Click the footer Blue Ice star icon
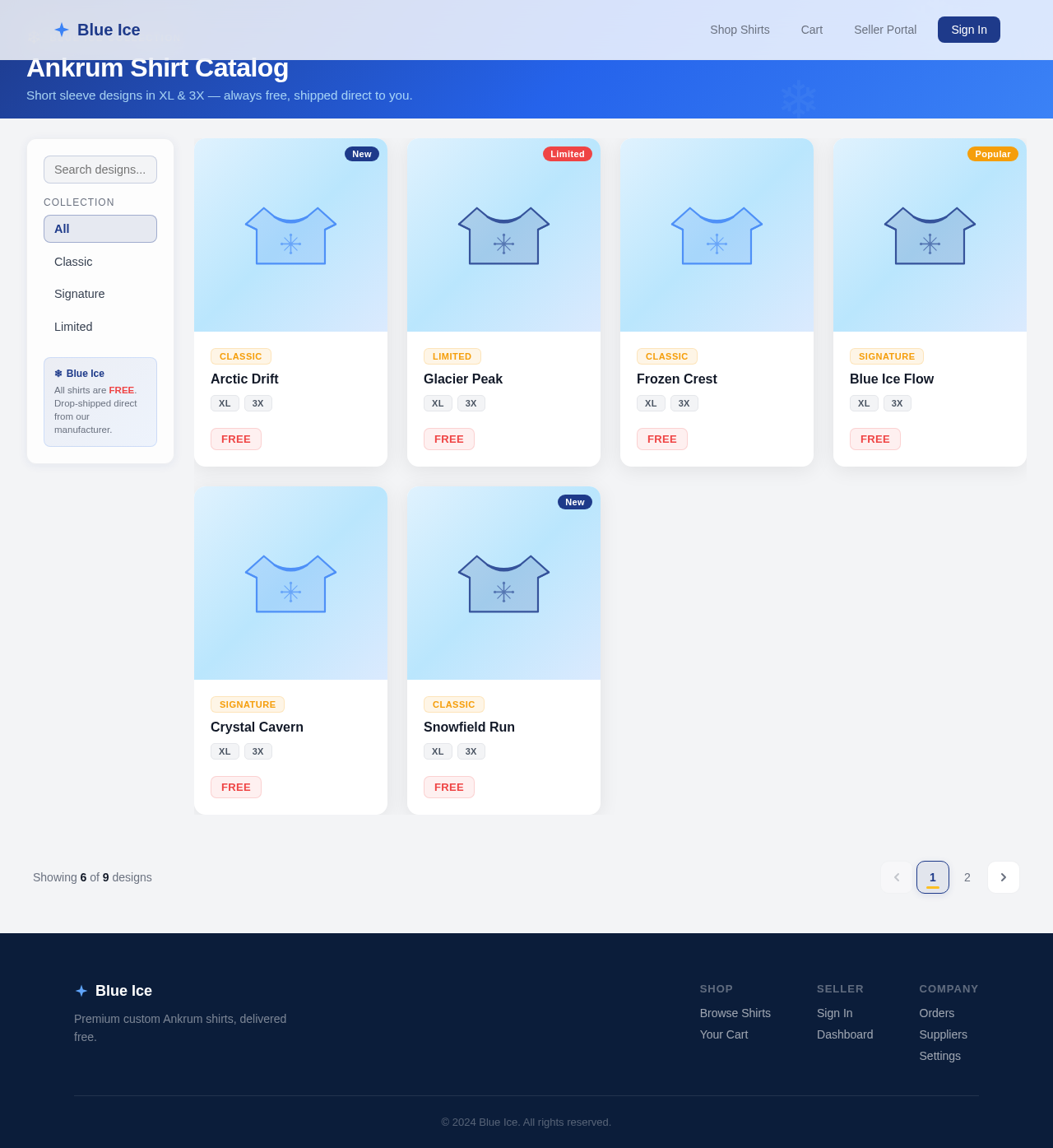1053x1148 pixels. pos(81,991)
